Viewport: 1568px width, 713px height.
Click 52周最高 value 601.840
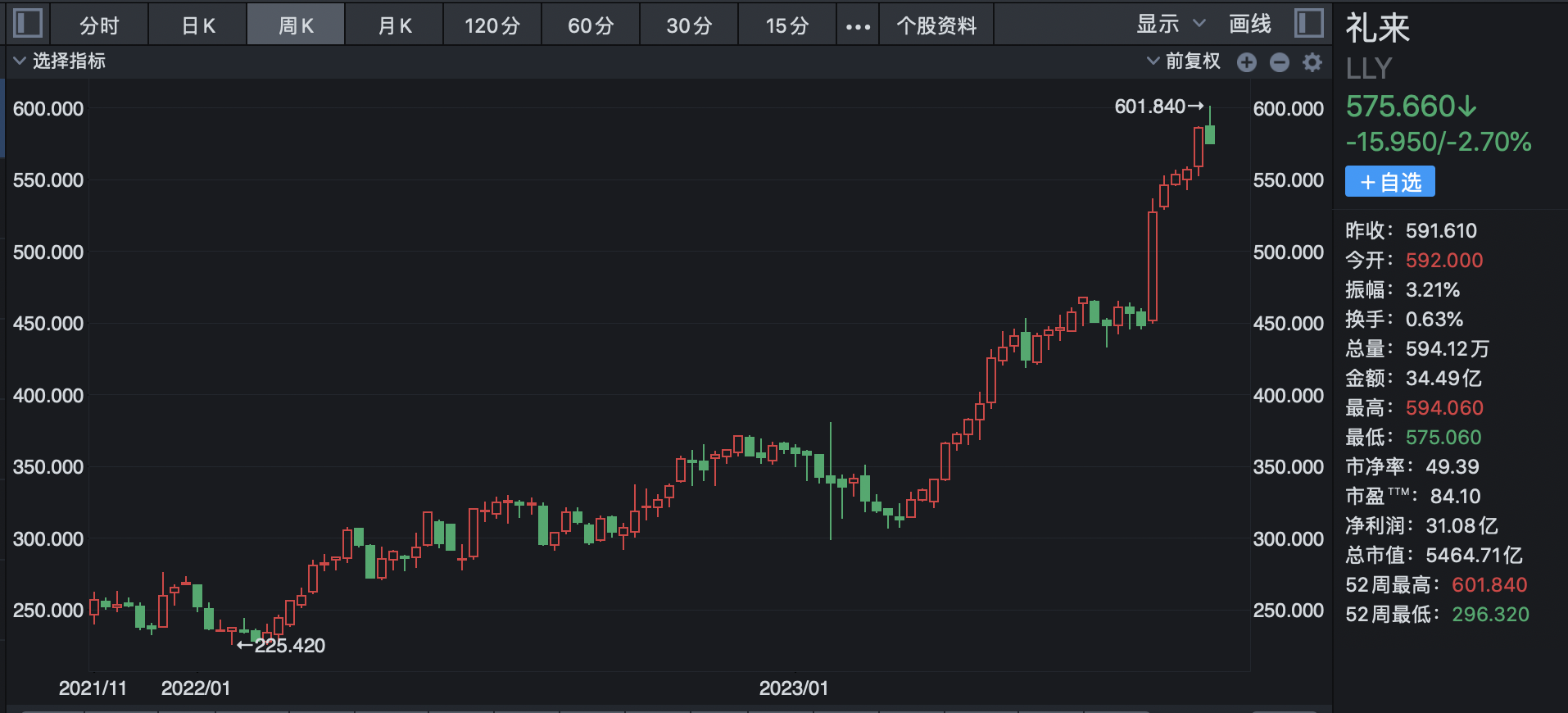[1489, 584]
